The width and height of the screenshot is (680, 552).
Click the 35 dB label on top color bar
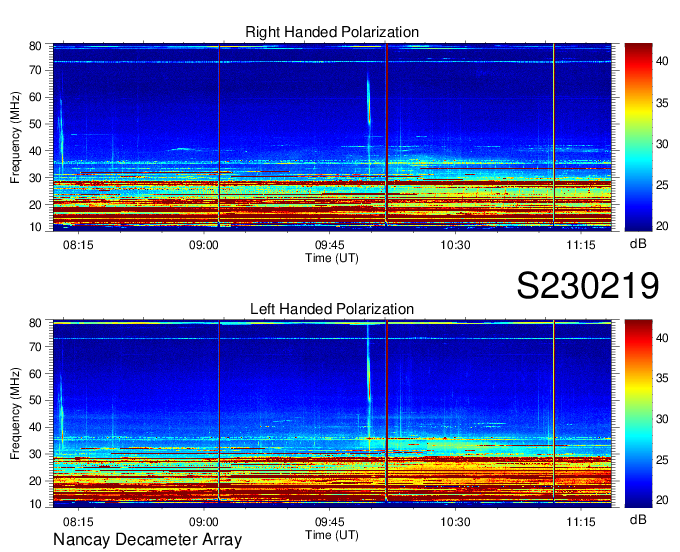(x=662, y=103)
